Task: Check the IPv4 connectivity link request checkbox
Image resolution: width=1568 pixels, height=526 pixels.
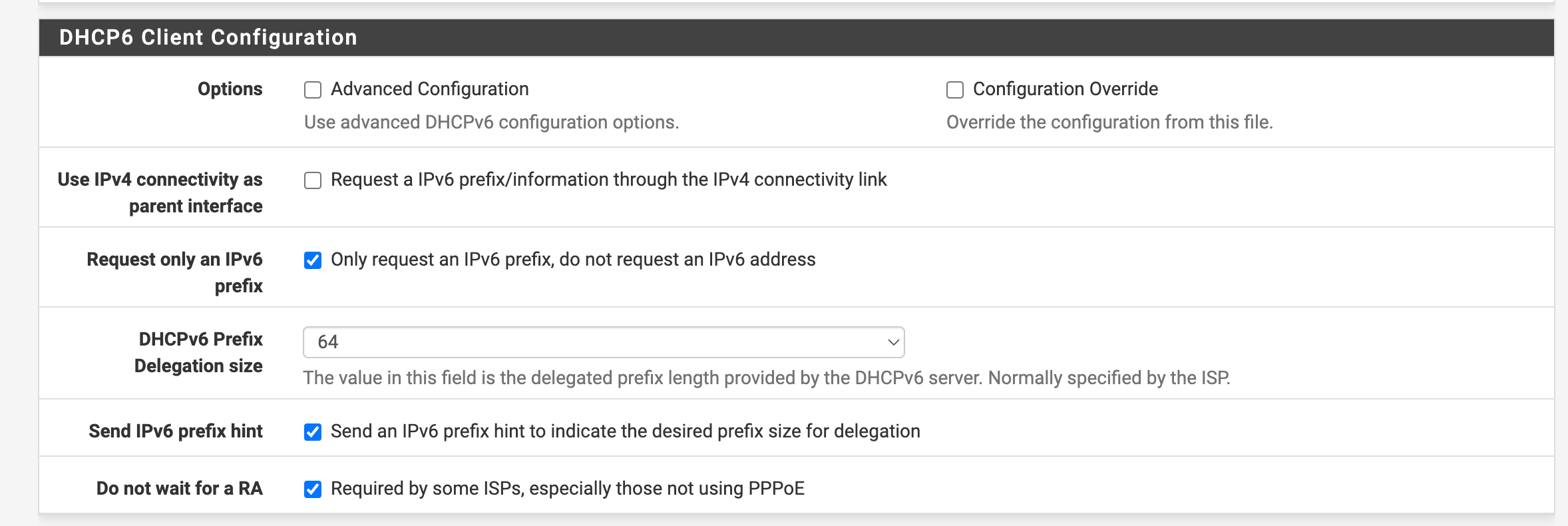Action: [x=313, y=180]
